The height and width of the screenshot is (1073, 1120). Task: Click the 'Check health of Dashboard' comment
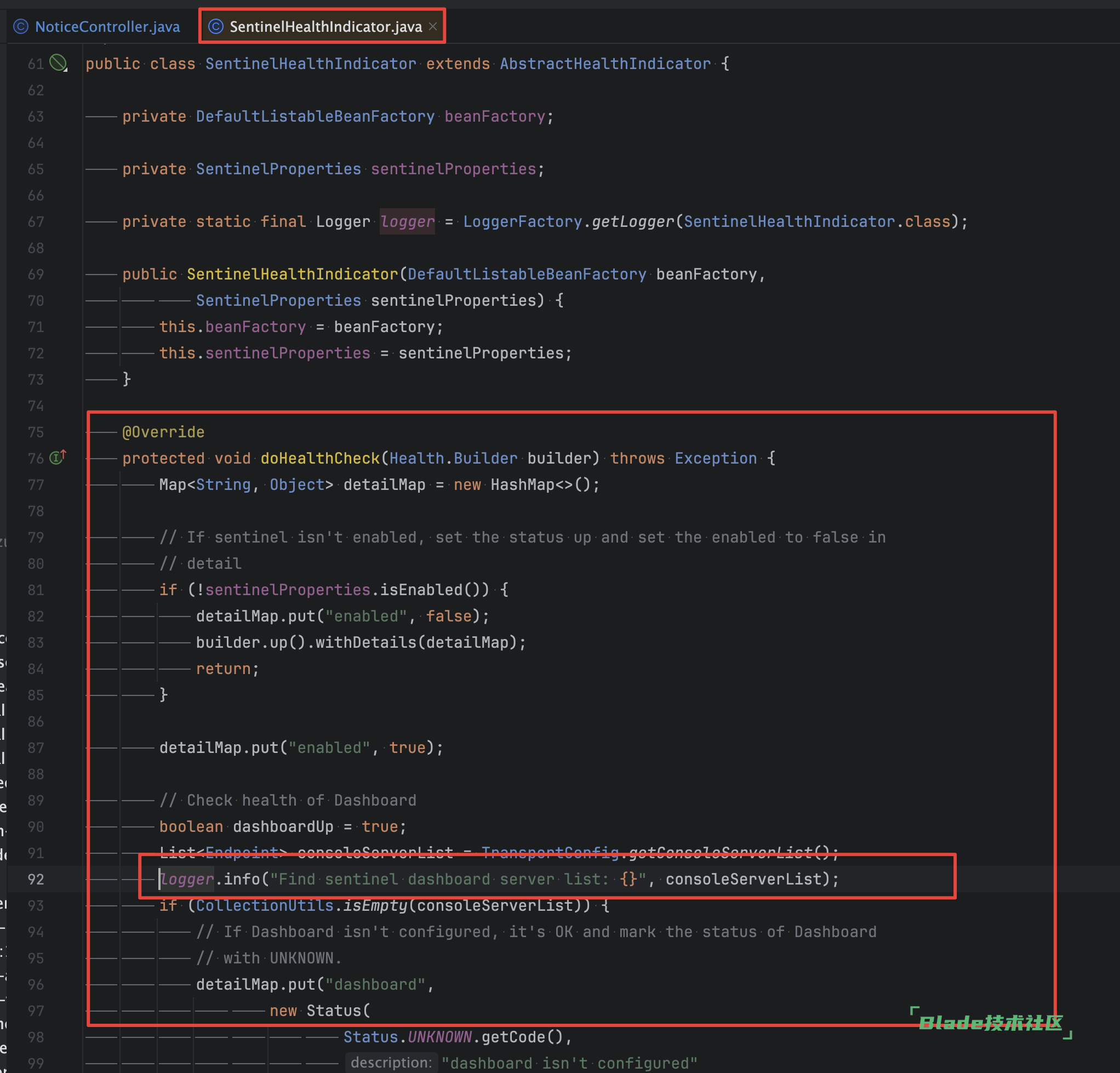[x=288, y=800]
